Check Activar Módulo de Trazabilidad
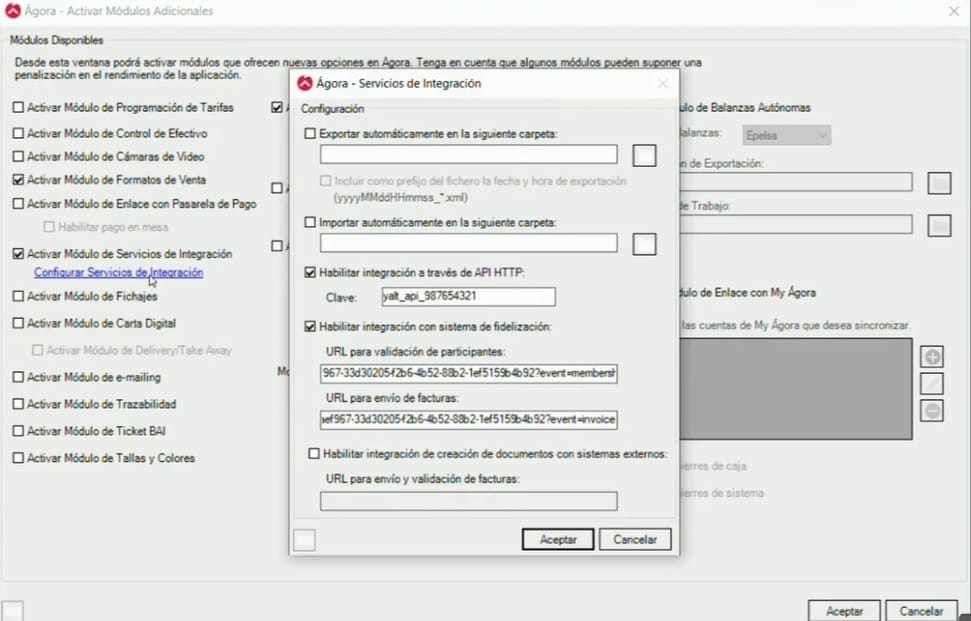 pyautogui.click(x=19, y=404)
